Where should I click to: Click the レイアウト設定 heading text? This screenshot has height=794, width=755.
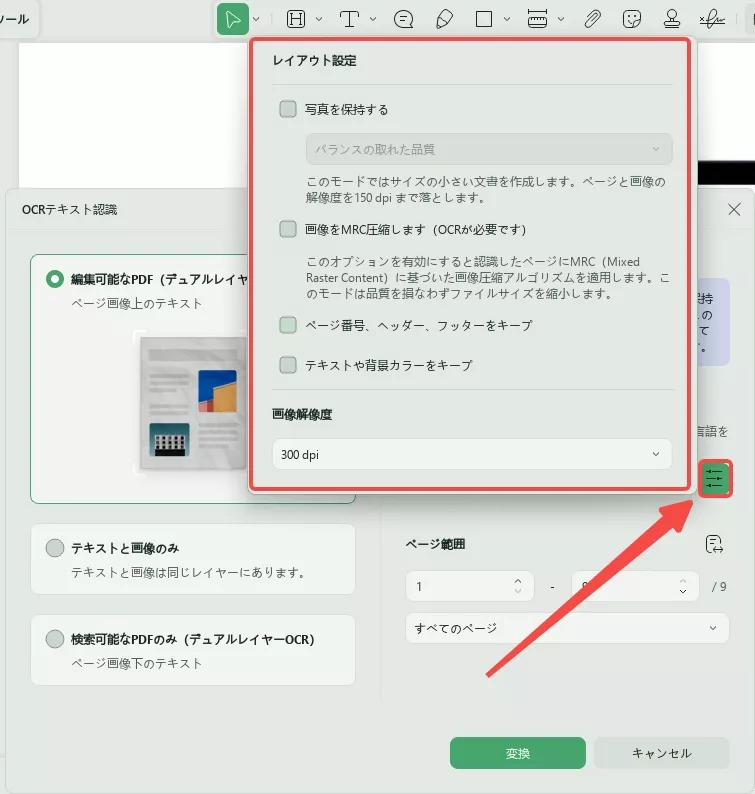click(314, 60)
